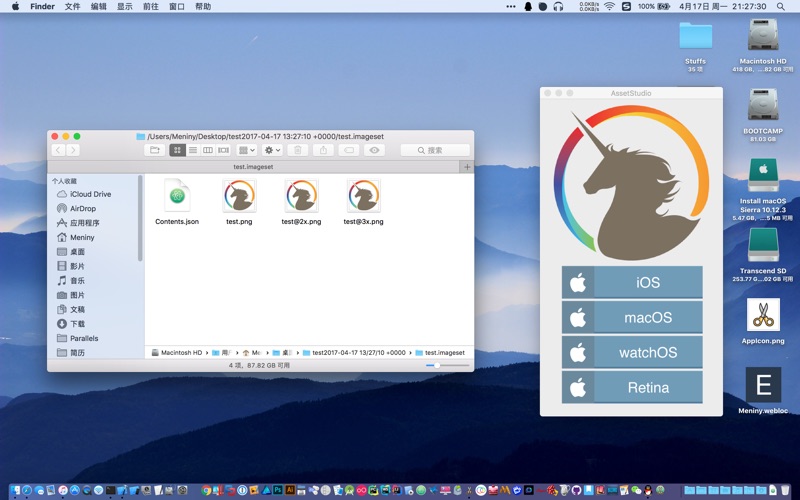Viewport: 800px width, 500px height.
Task: Go forward in Finder window
Action: 73,150
